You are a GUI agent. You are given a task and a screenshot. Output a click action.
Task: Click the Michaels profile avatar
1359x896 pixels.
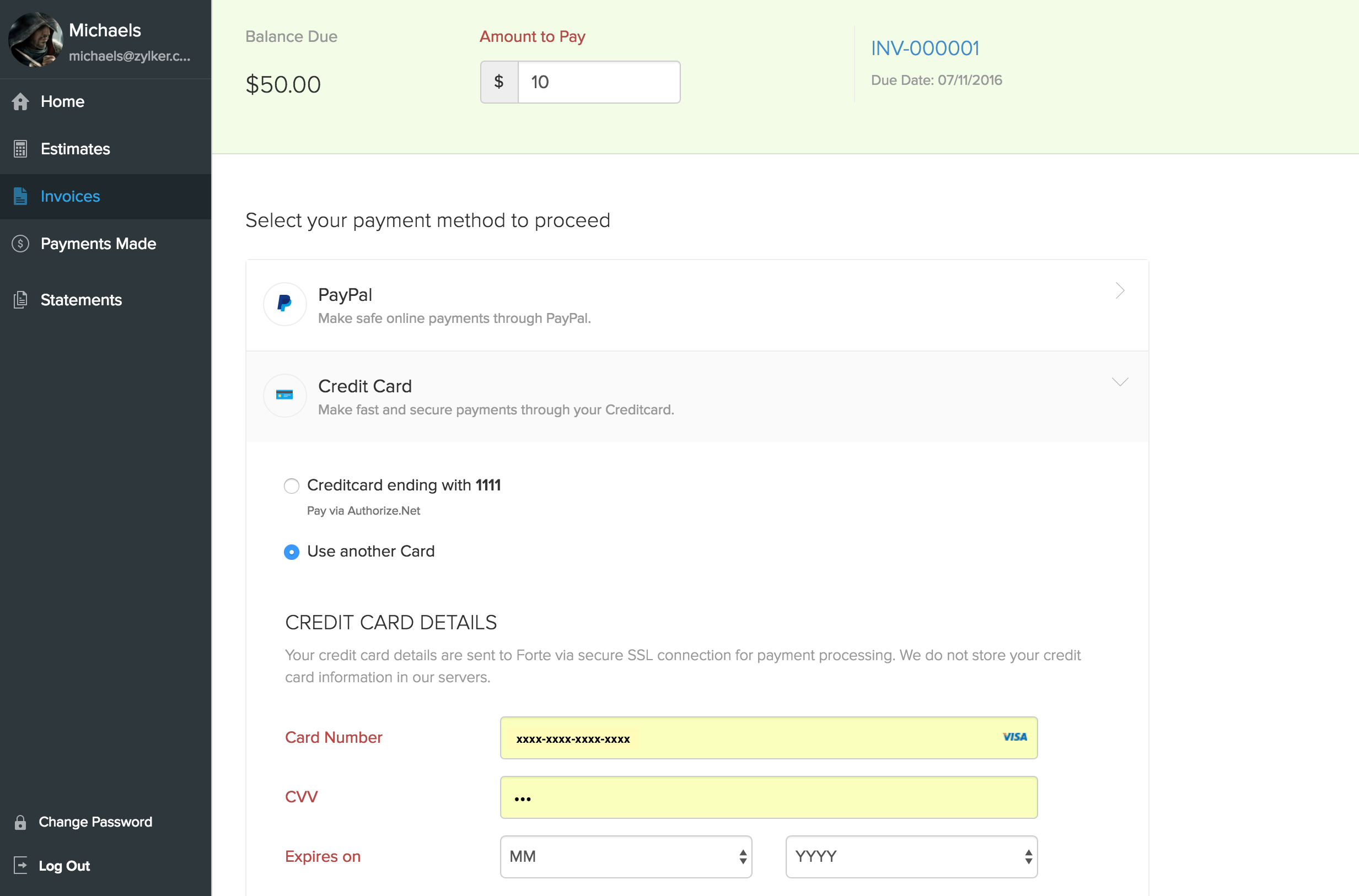[x=35, y=40]
